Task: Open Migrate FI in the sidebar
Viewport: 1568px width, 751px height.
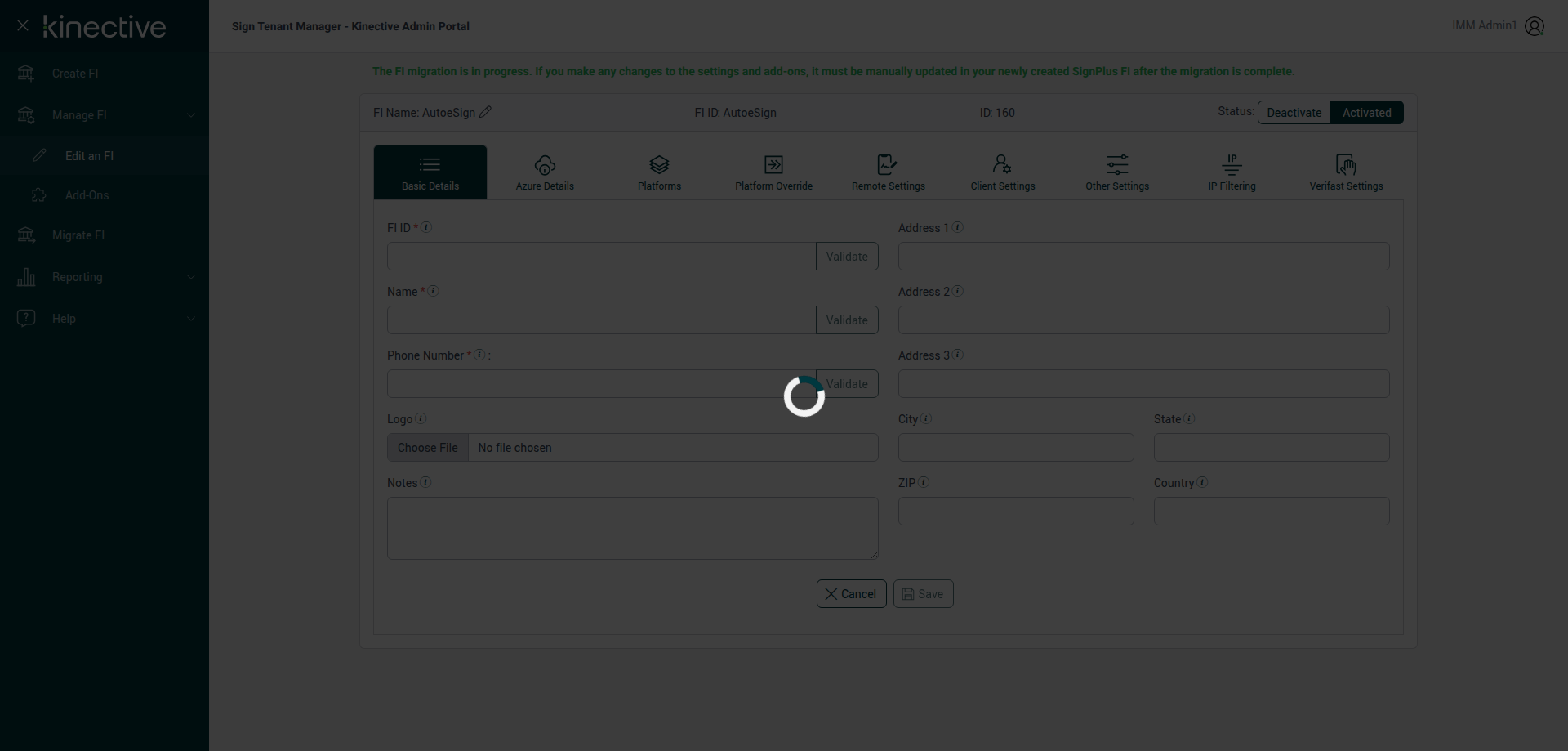Action: coord(105,235)
